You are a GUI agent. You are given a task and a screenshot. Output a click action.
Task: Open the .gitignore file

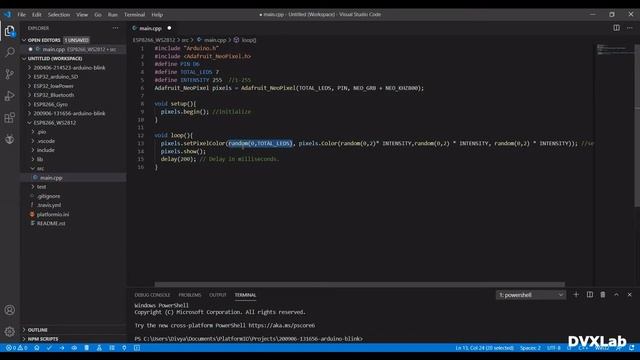tap(73, 196)
